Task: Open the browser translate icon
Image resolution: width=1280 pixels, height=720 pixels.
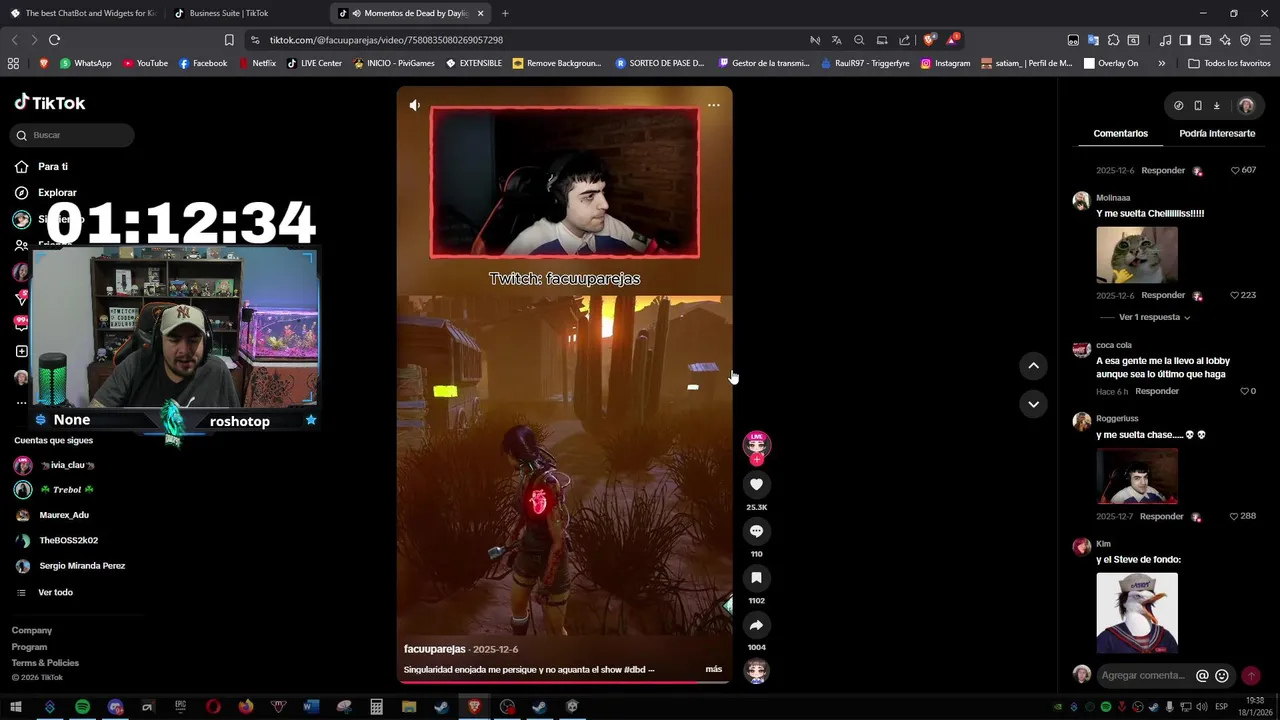Action: [836, 40]
